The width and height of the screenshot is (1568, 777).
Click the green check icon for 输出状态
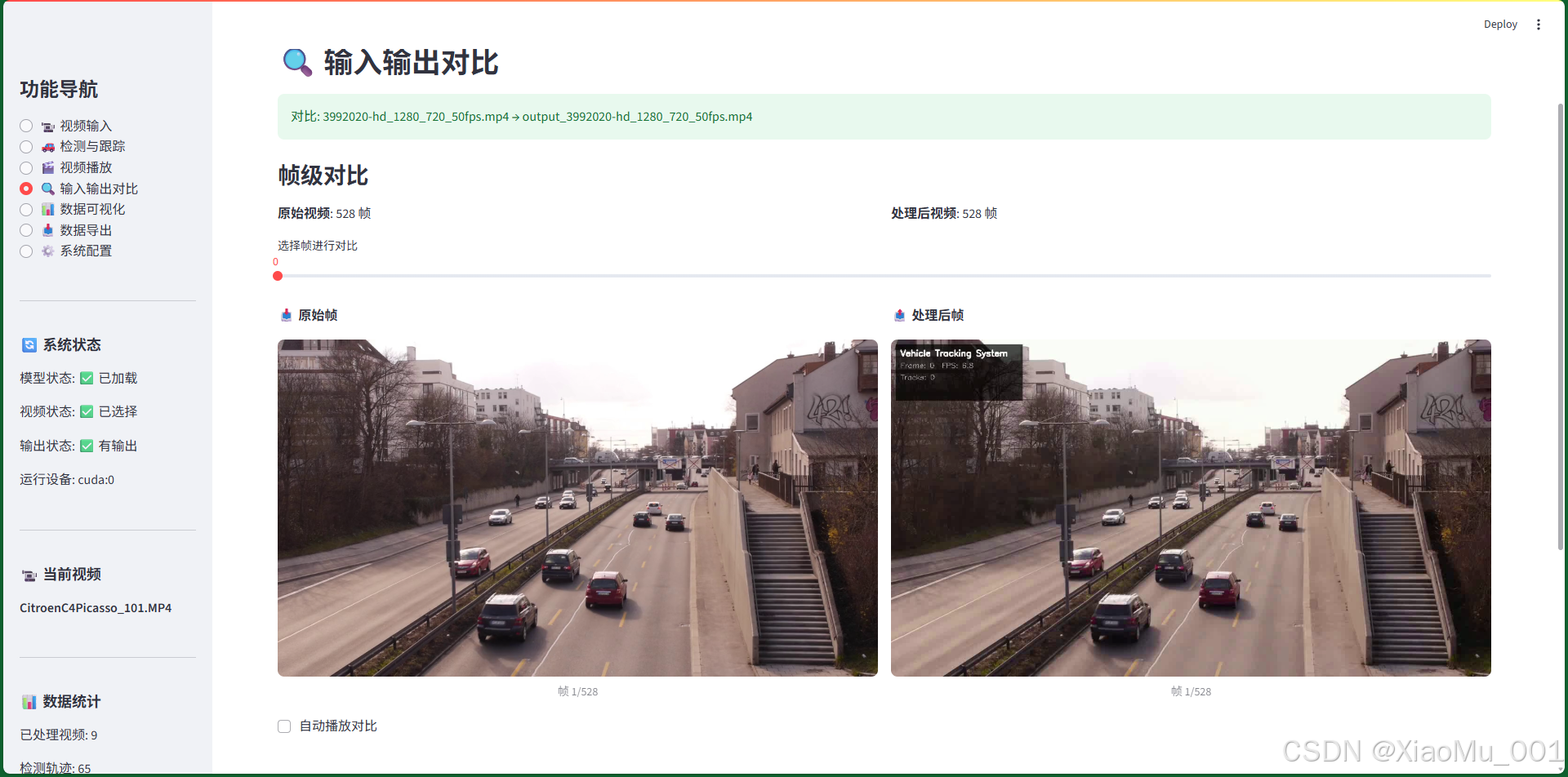87,446
